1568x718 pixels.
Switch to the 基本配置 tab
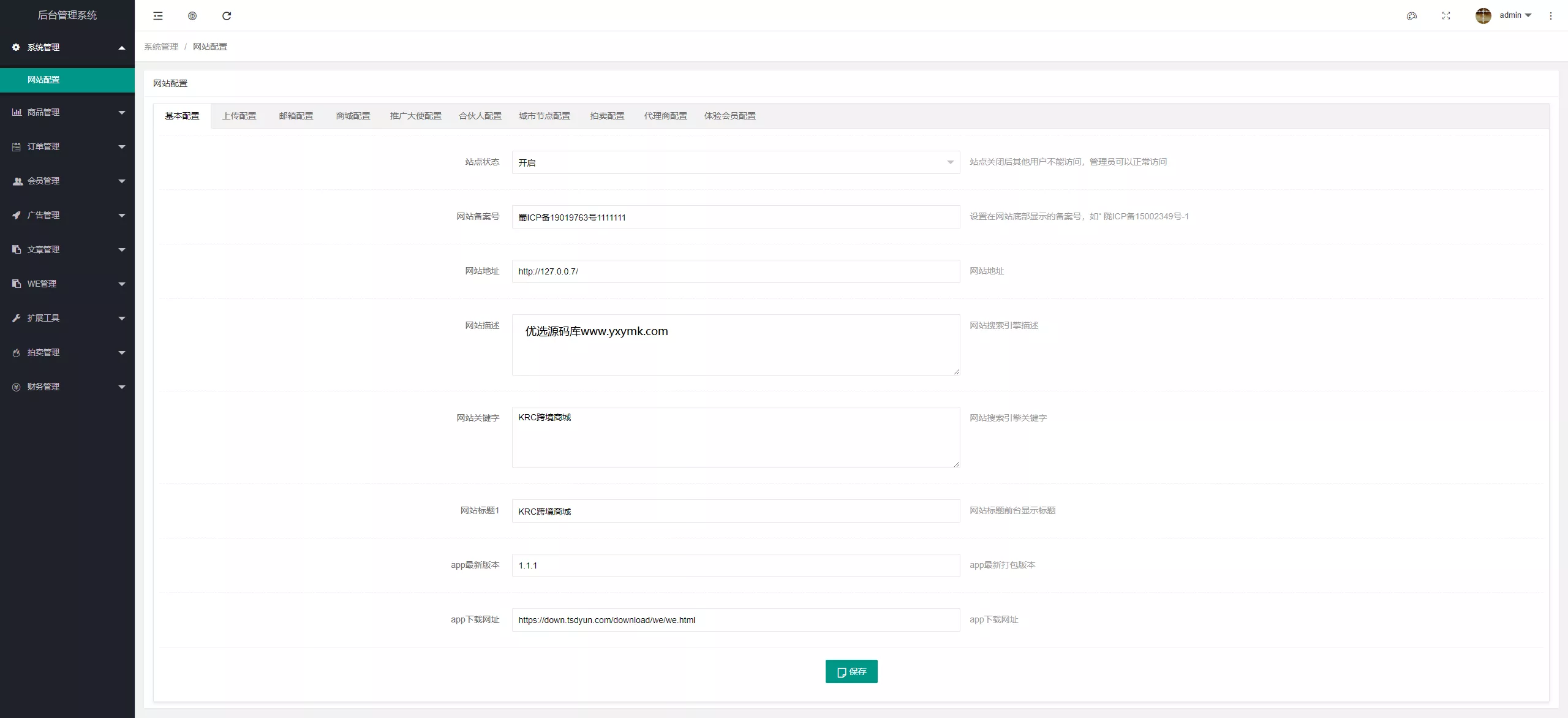click(182, 116)
